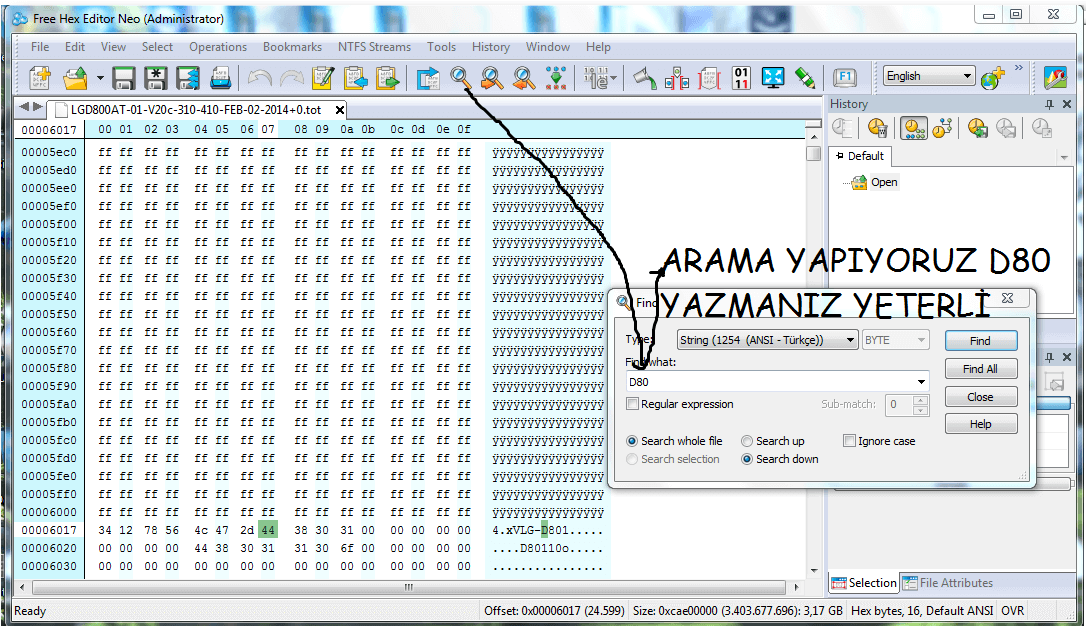
Task: Open the NTFS Streams menu
Action: 374,47
